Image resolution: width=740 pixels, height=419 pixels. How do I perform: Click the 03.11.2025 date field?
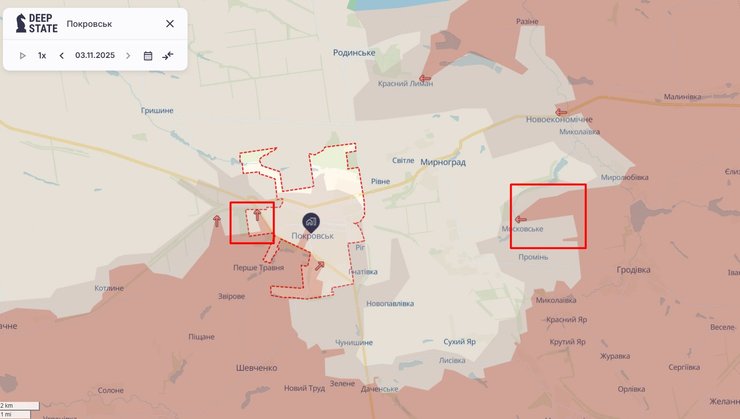click(x=95, y=55)
